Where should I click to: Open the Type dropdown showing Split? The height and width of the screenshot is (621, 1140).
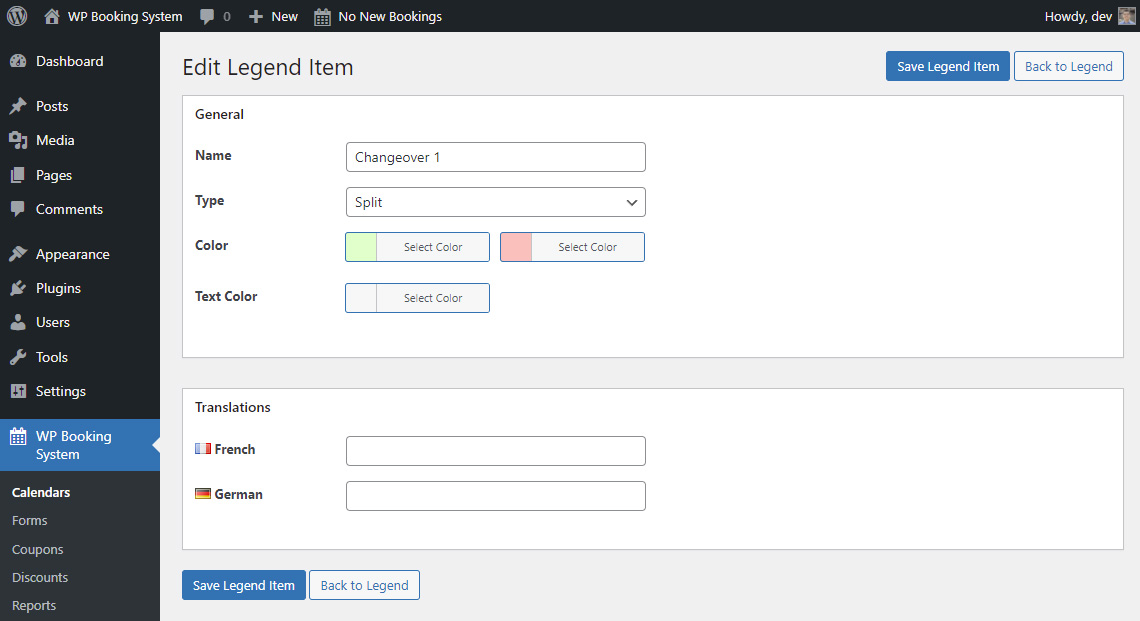tap(496, 202)
